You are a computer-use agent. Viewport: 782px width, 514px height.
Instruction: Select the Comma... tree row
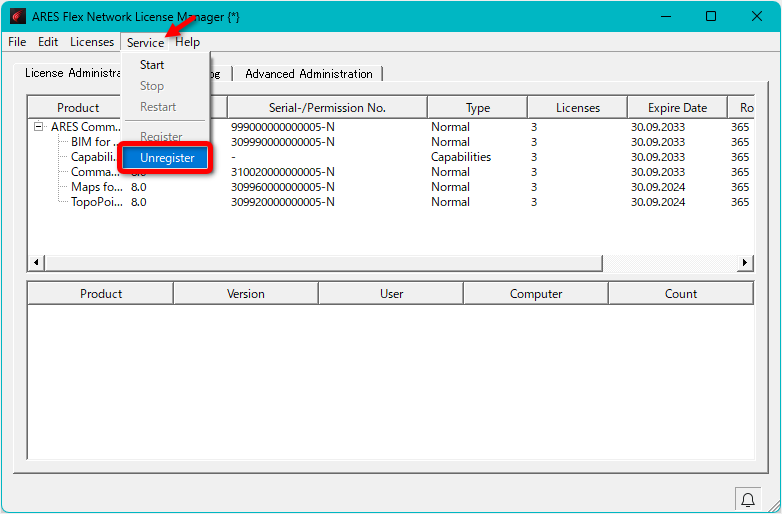(95, 172)
